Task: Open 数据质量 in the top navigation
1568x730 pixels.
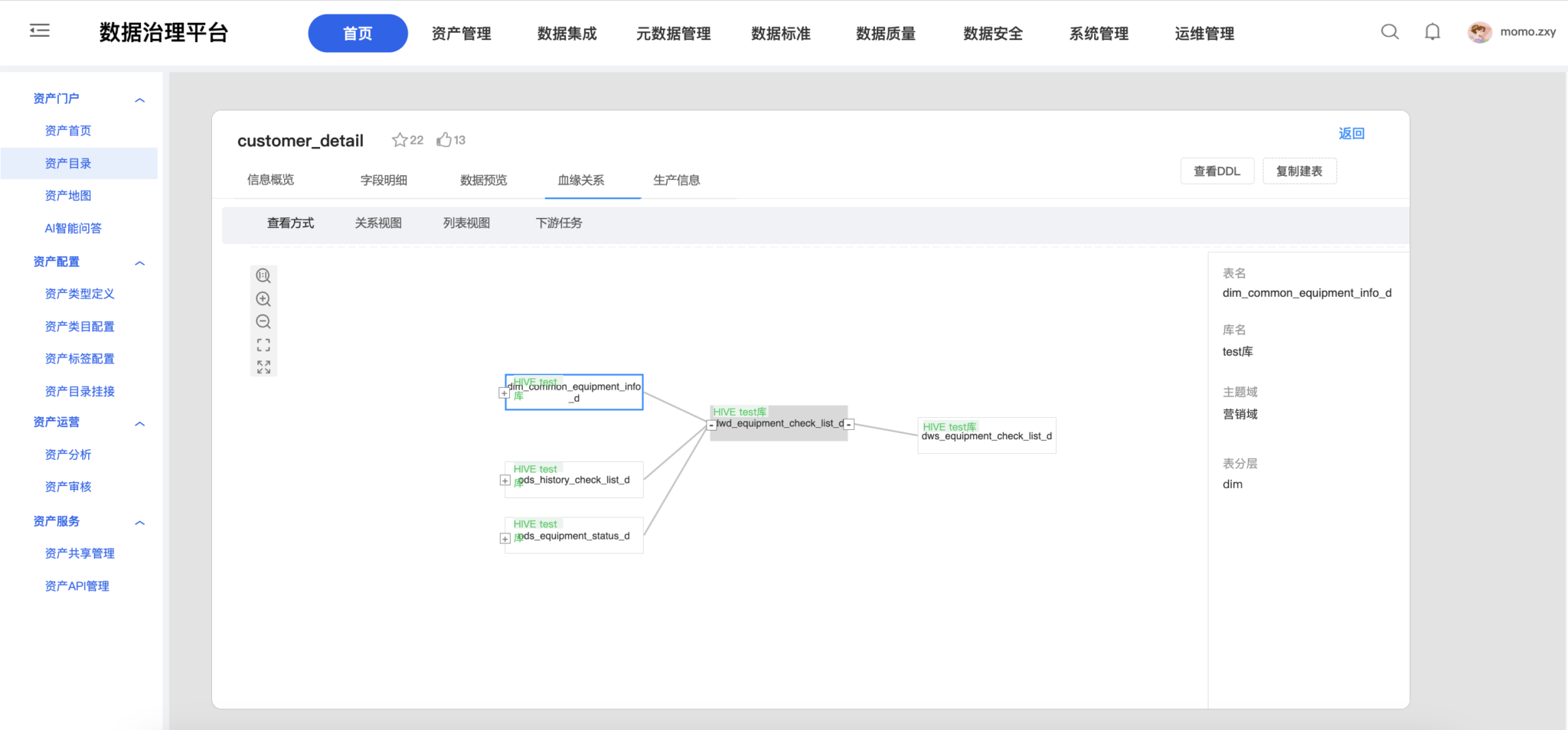Action: pyautogui.click(x=886, y=34)
